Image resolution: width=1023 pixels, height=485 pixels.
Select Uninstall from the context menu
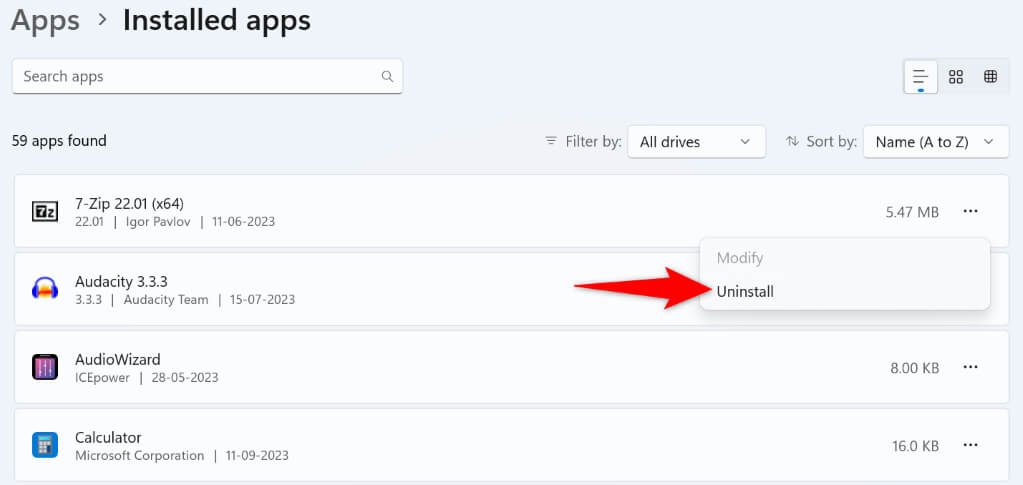(745, 291)
